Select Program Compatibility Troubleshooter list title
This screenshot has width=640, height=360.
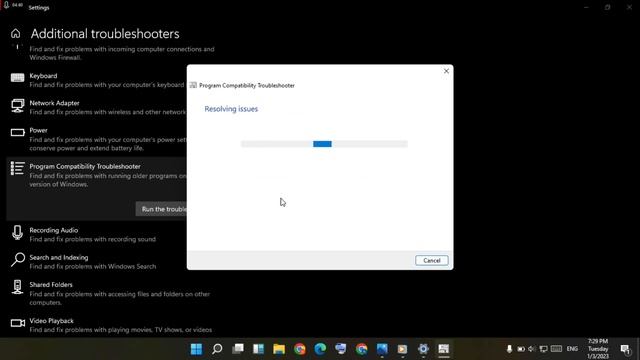[85, 166]
